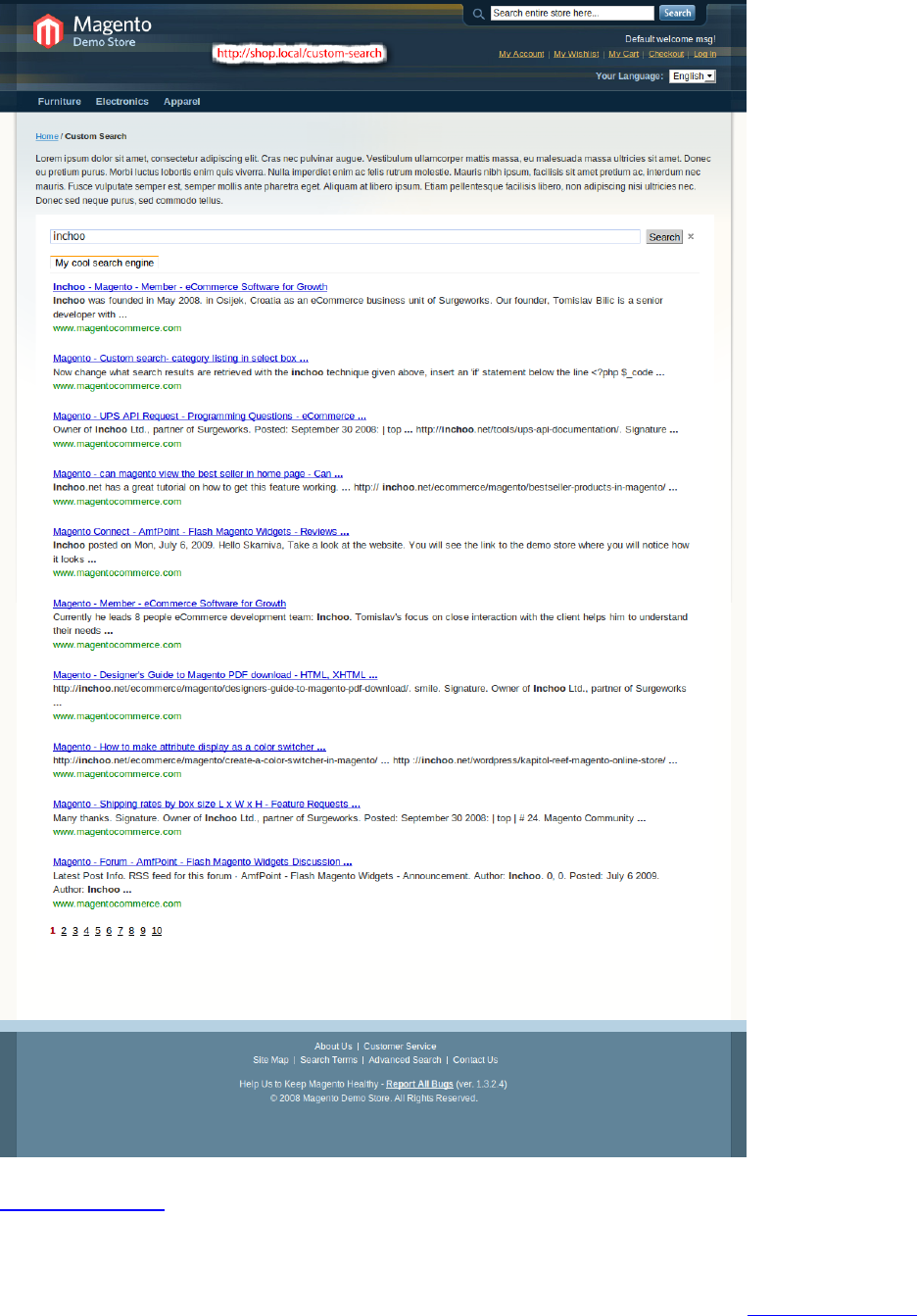This screenshot has height=1316, width=917.
Task: Click Report All Bugs link
Action: click(419, 1084)
